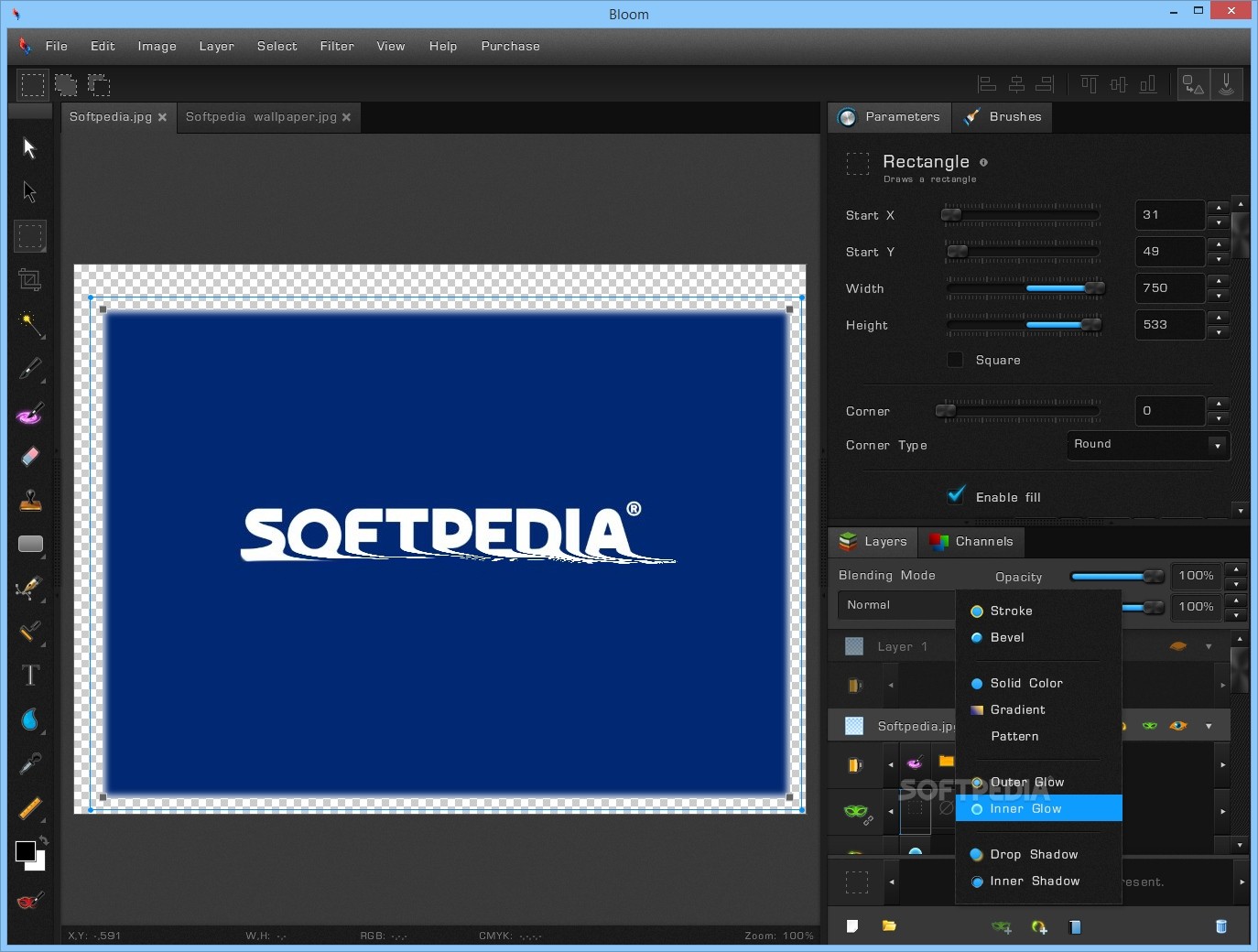Image resolution: width=1258 pixels, height=952 pixels.
Task: Enable the Square checkbox
Action: pyautogui.click(x=955, y=360)
